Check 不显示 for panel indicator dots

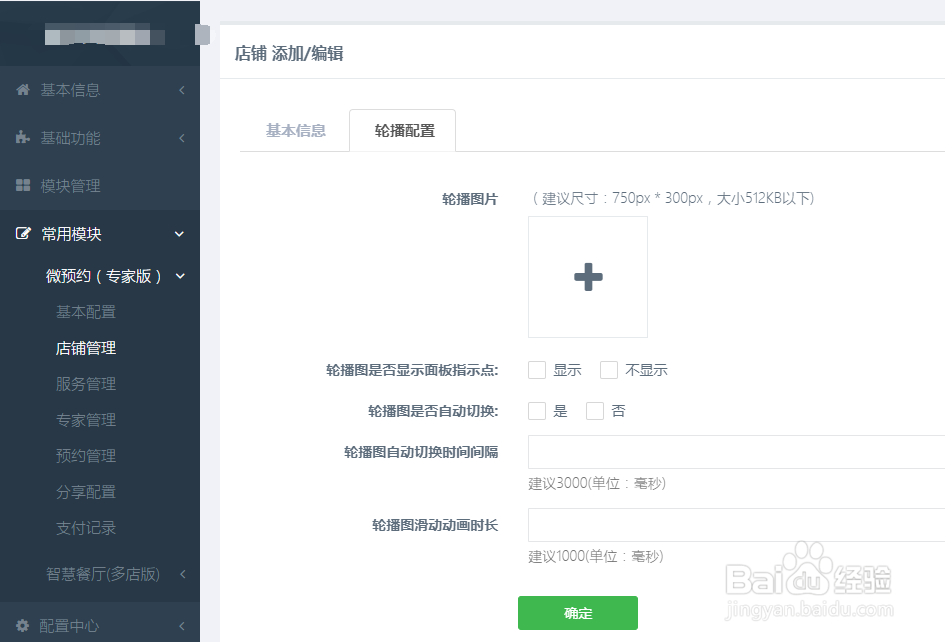pos(609,370)
